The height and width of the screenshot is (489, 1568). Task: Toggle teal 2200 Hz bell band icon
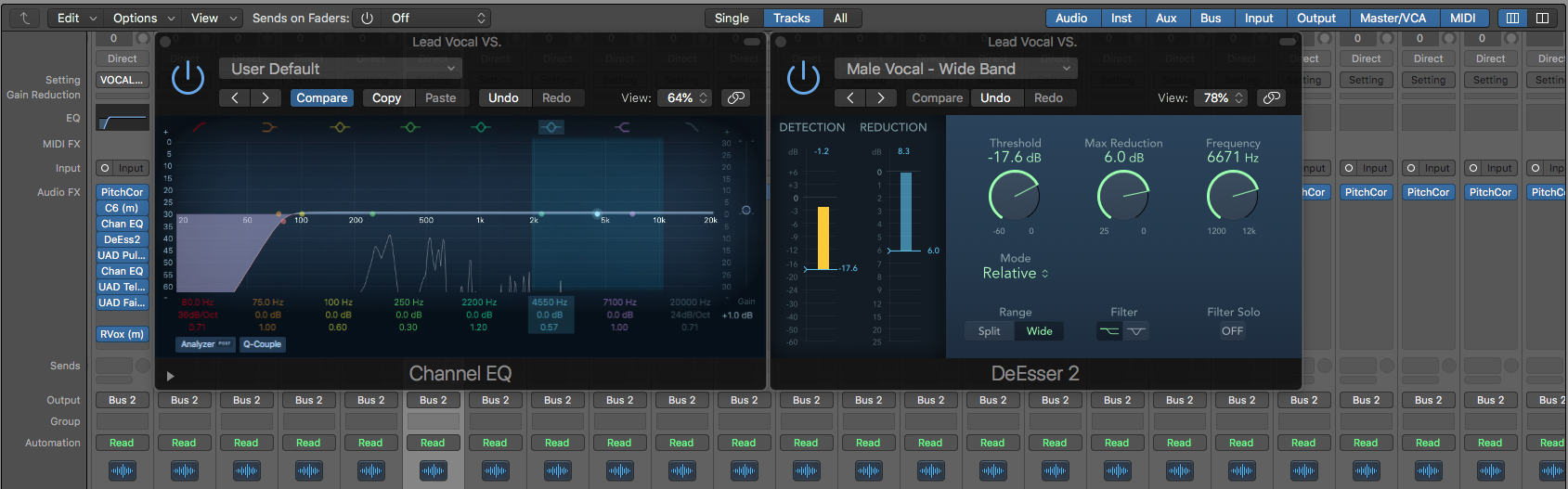tap(481, 127)
